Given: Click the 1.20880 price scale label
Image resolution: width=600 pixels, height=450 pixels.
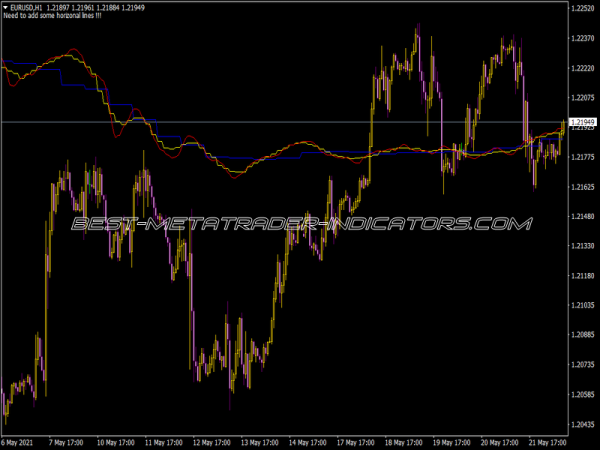Looking at the screenshot, I should click(582, 335).
